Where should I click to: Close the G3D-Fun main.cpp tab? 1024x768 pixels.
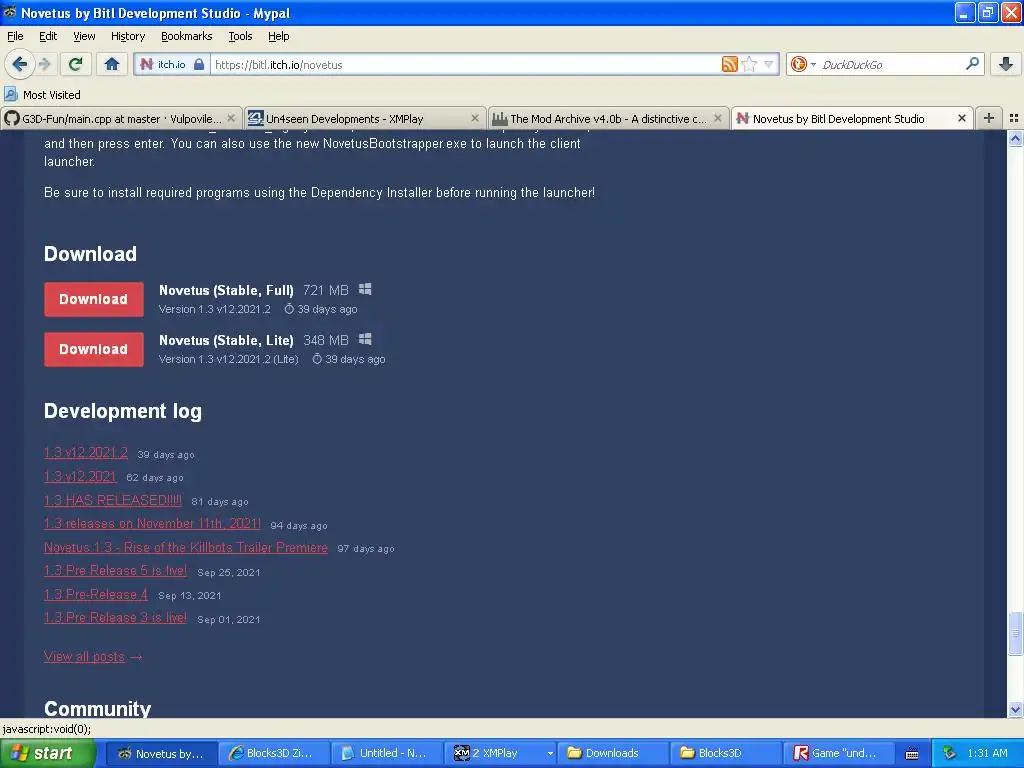(231, 118)
